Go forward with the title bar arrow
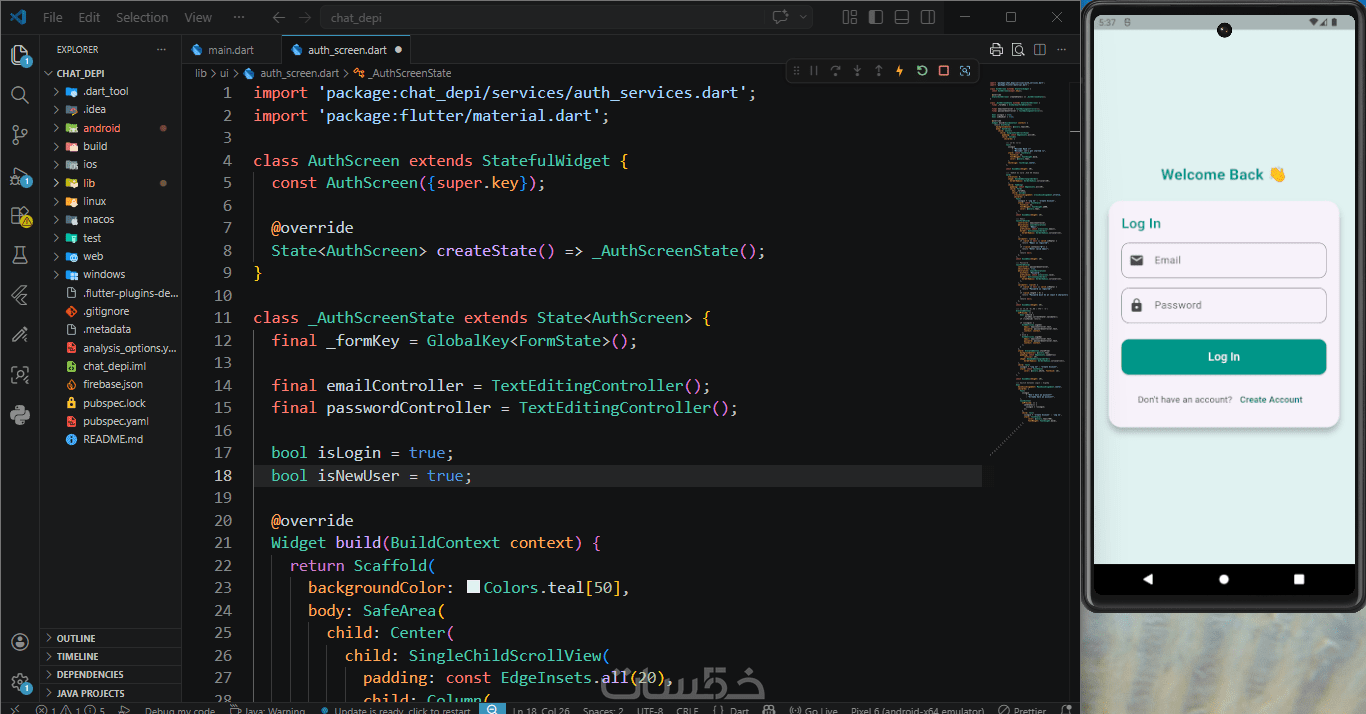Viewport: 1366px width, 714px height. coord(304,17)
